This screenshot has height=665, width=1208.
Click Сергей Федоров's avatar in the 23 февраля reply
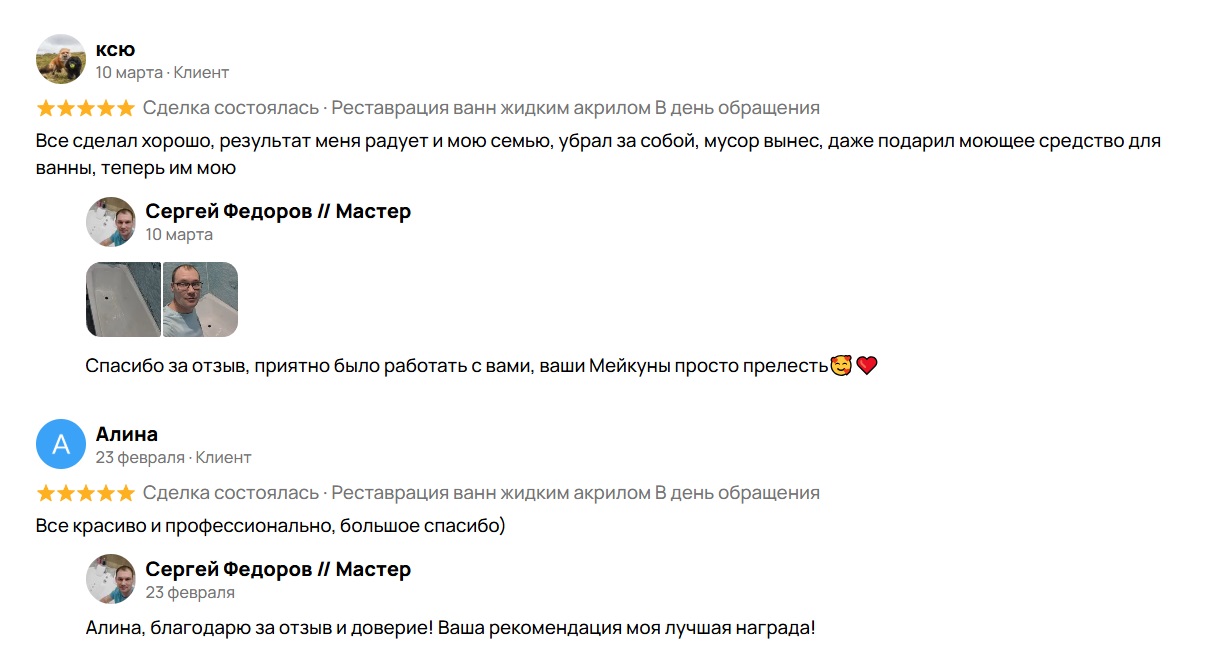coord(111,580)
